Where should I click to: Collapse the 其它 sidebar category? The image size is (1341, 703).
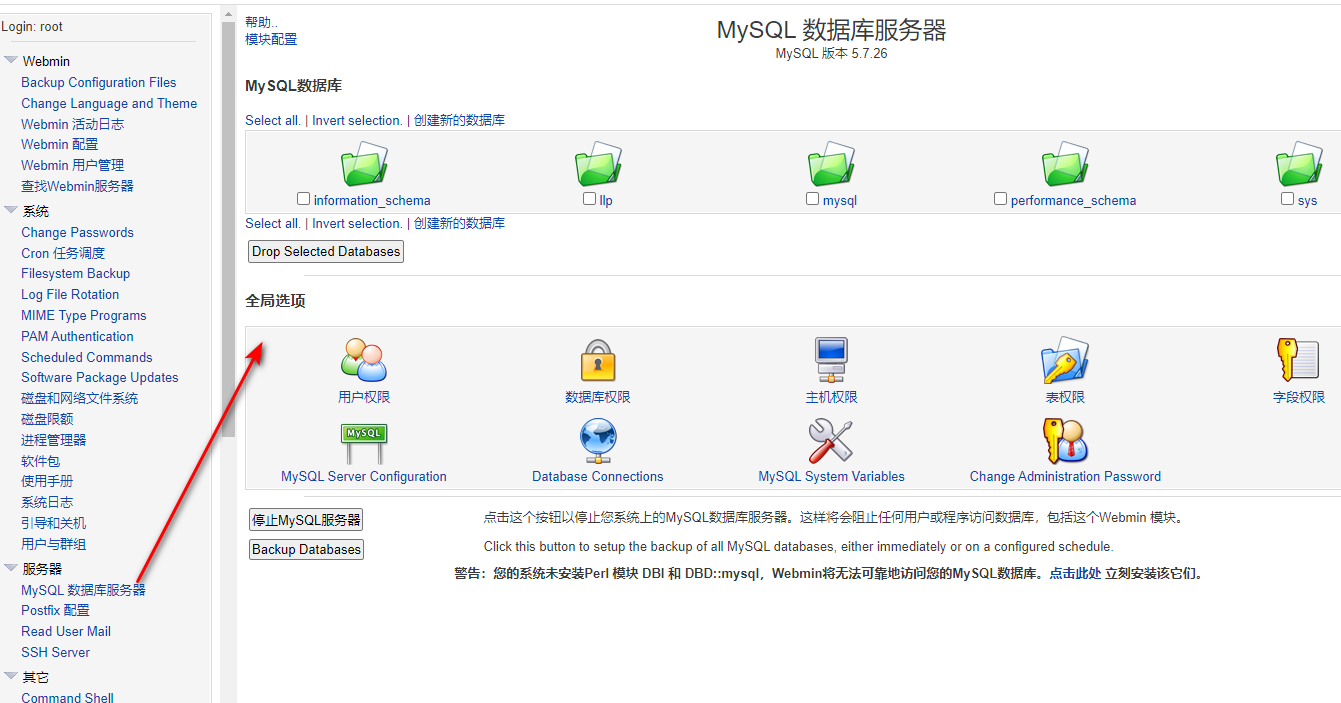coord(11,676)
